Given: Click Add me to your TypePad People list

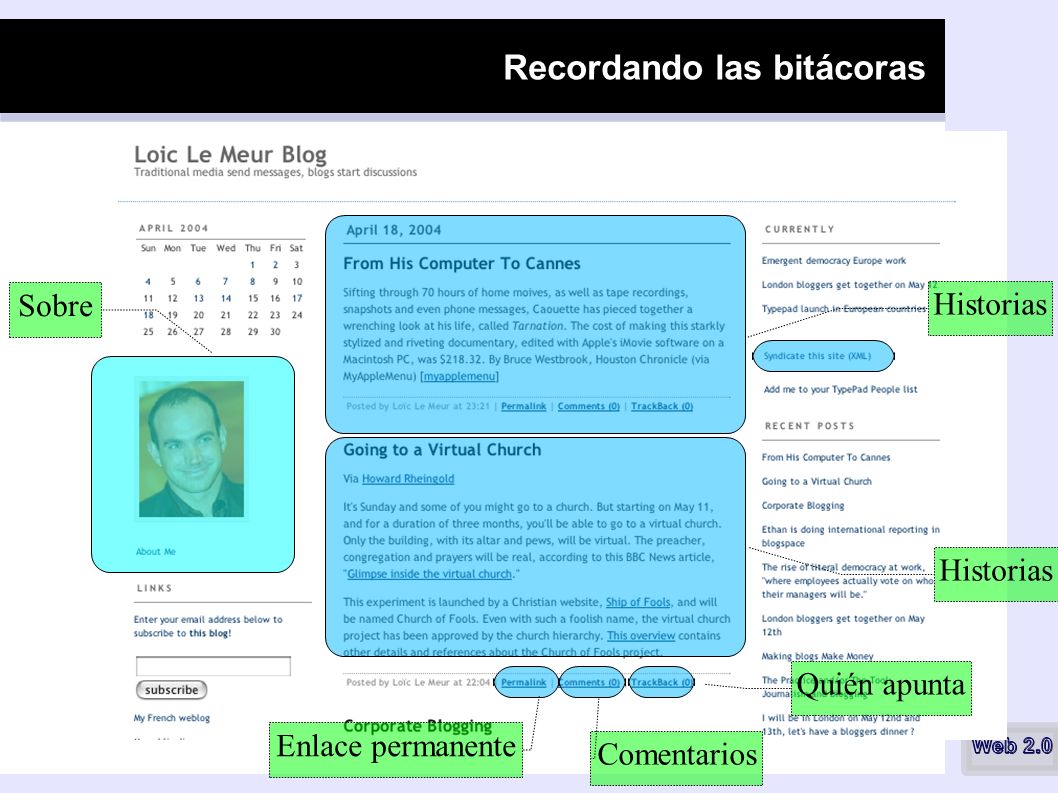Looking at the screenshot, I should point(841,389).
